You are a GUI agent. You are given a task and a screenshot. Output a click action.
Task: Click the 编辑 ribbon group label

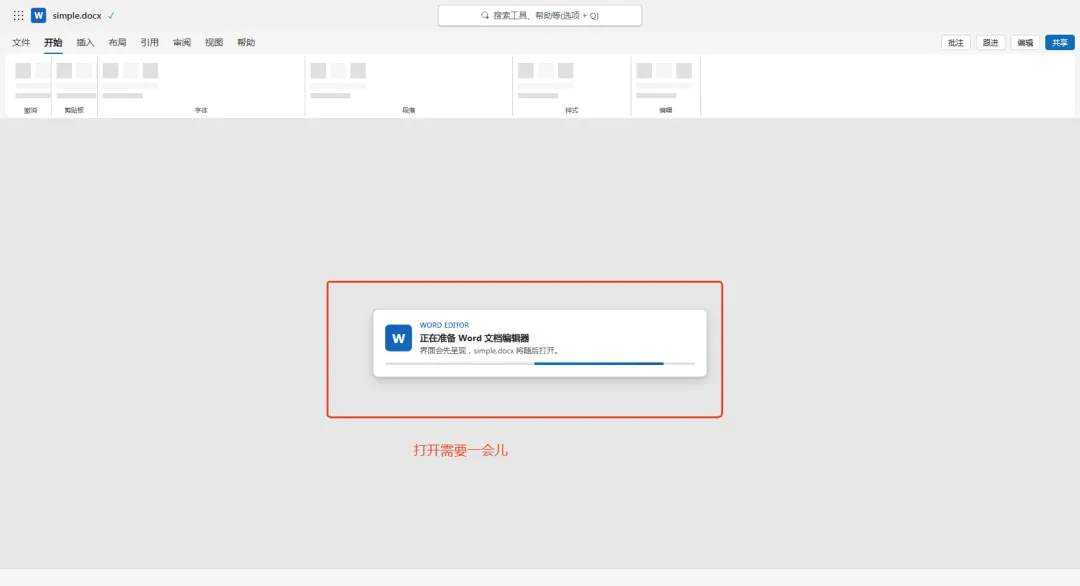tap(665, 110)
